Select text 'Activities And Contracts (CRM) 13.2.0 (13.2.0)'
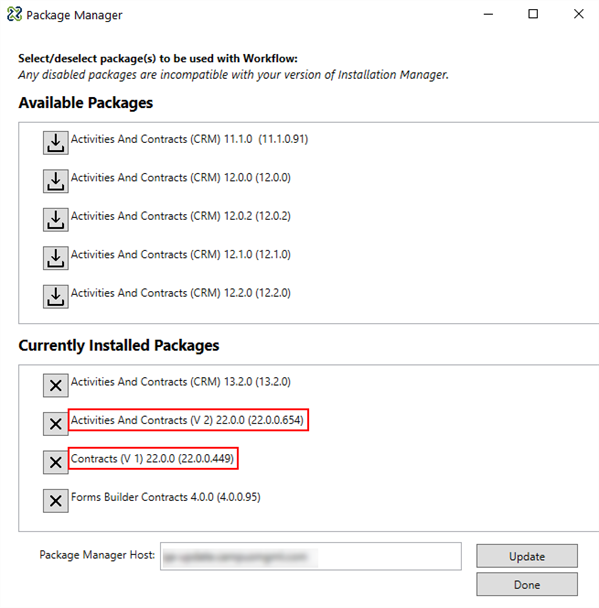Viewport: 599px width, 608px height. [181, 382]
